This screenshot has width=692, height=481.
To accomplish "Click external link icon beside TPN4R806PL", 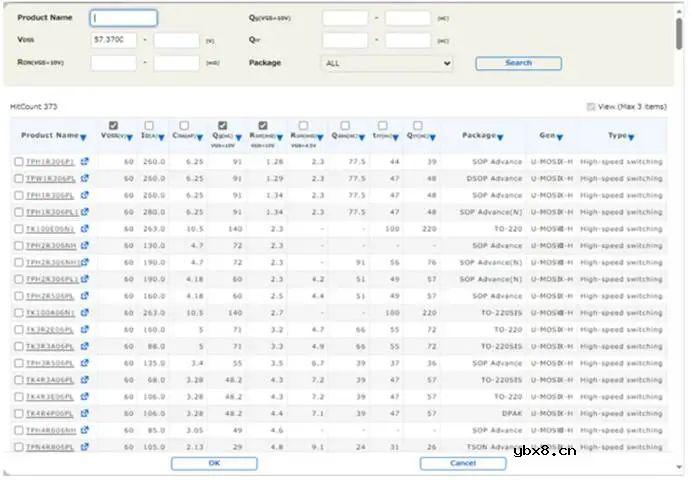I will point(85,447).
